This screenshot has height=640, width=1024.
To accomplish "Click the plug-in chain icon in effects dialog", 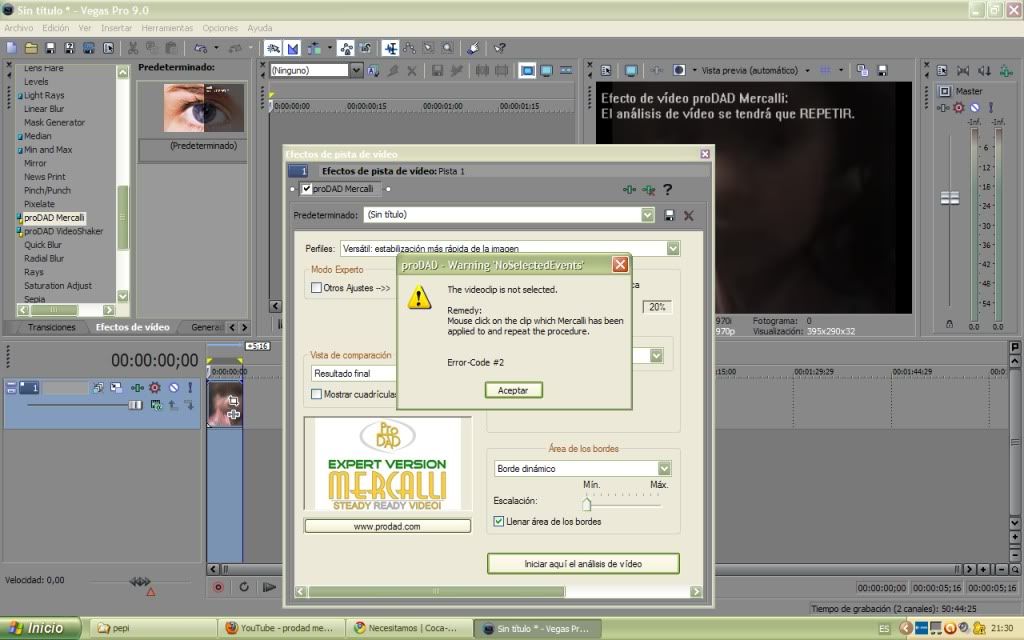I will pyautogui.click(x=629, y=190).
